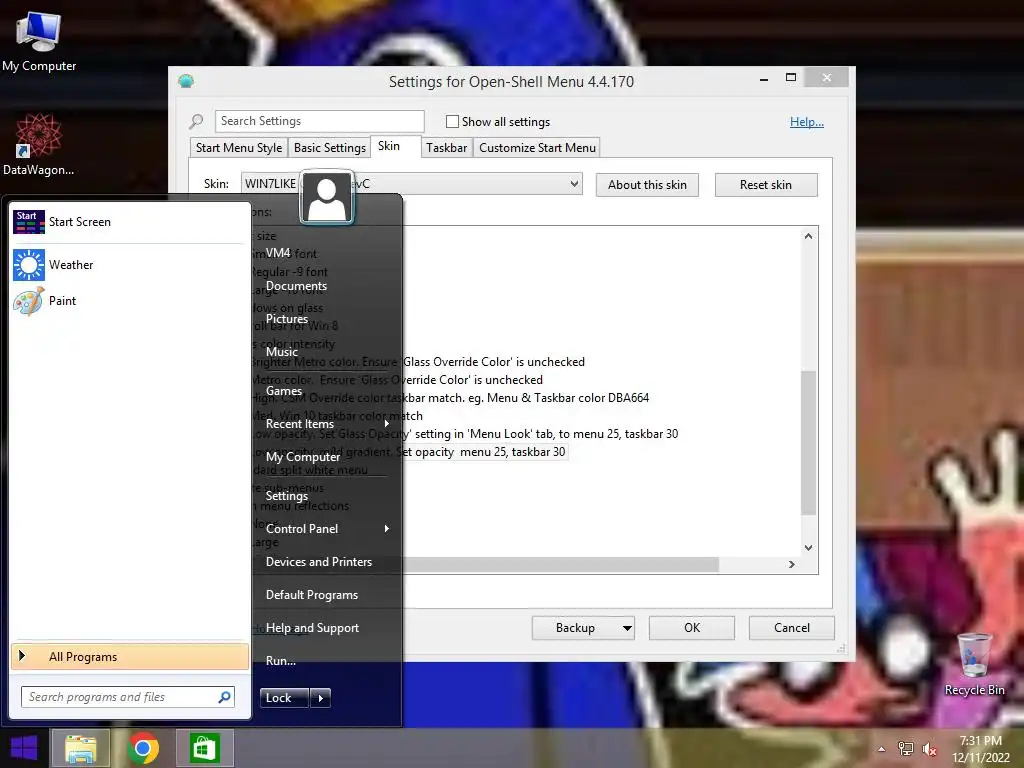1024x768 pixels.
Task: Click the About this skin button
Action: click(x=647, y=185)
